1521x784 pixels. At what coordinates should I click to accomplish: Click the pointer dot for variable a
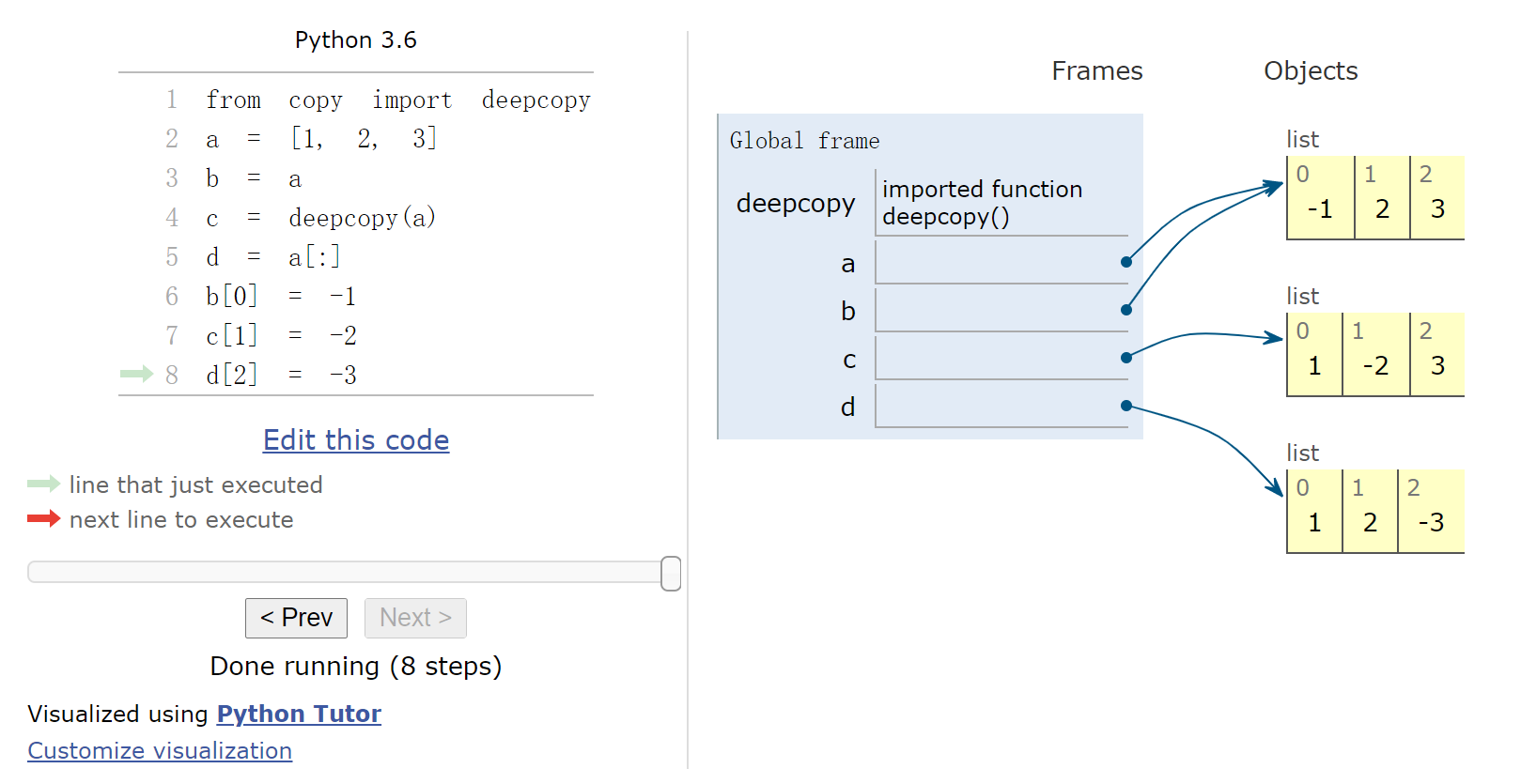[x=1125, y=262]
